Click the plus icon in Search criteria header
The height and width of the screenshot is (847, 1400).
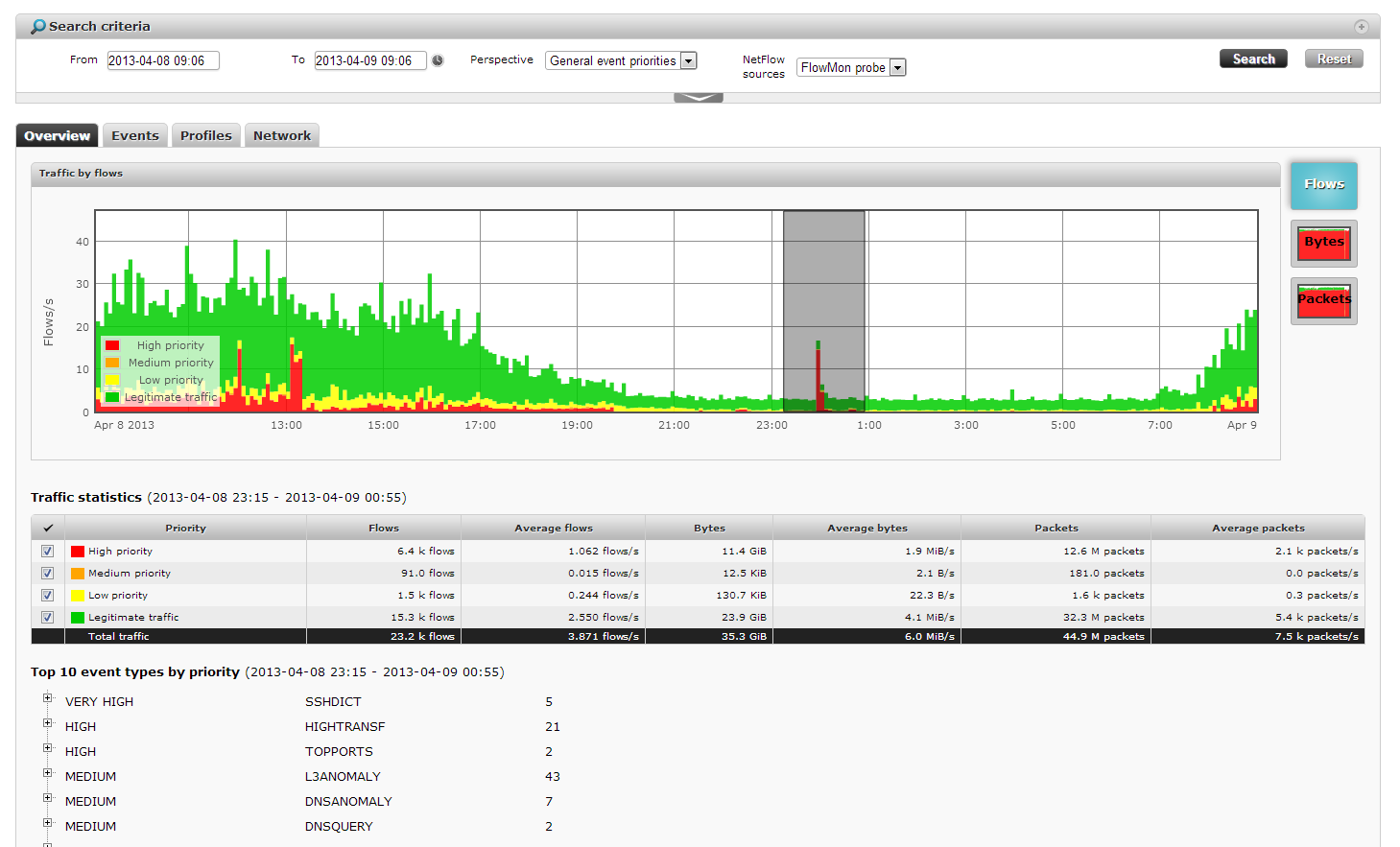click(x=1361, y=27)
